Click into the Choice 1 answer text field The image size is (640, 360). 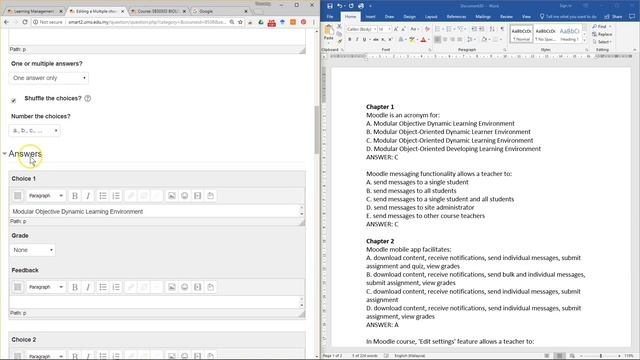pos(154,211)
